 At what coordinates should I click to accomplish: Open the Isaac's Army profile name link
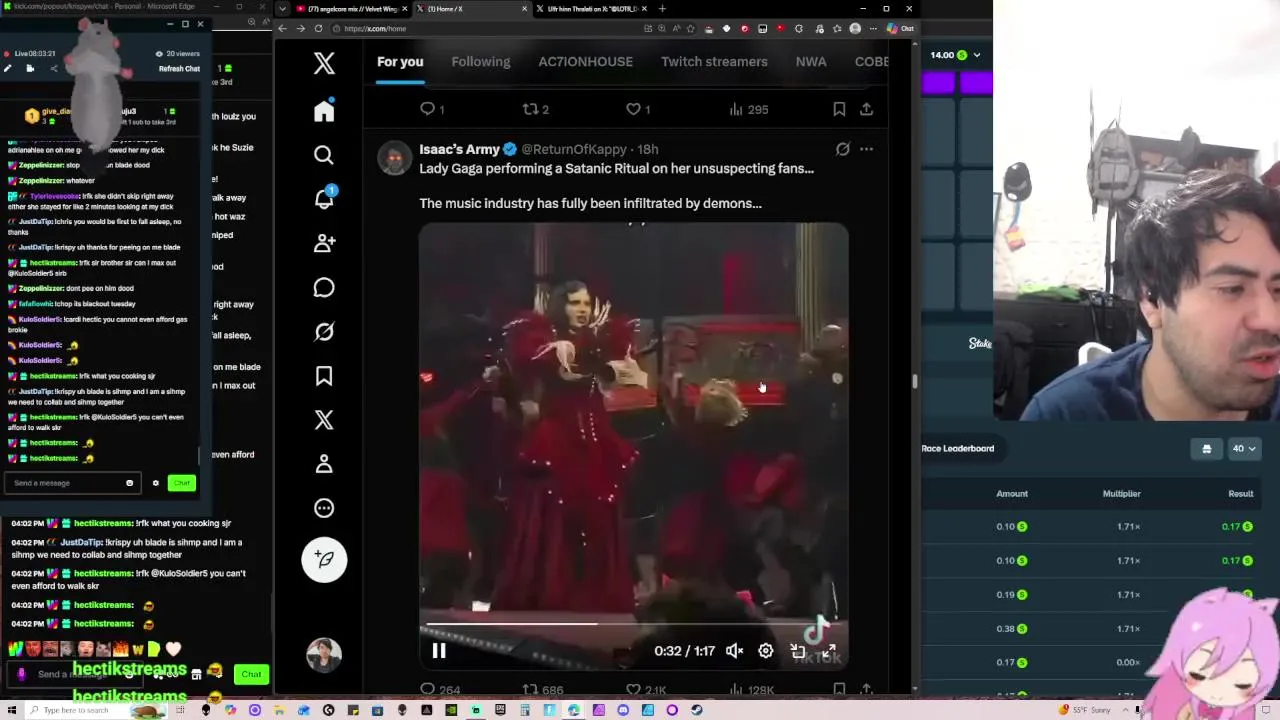[459, 149]
